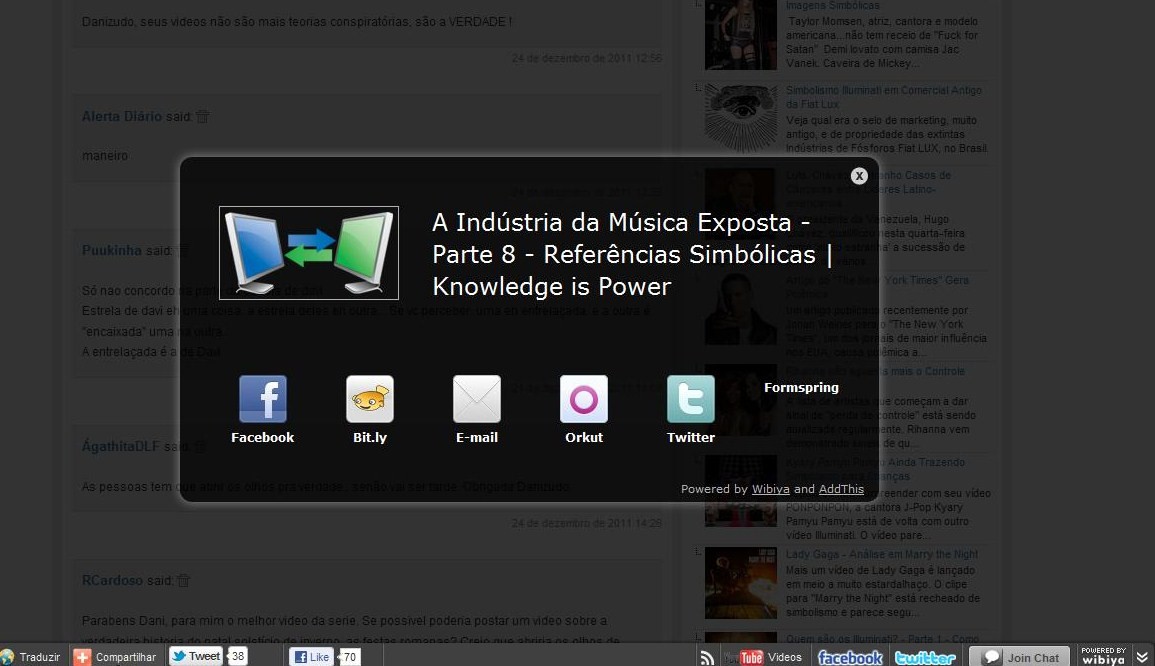The width and height of the screenshot is (1155, 666).
Task: Open RCardoso commenter profile link
Action: point(112,581)
